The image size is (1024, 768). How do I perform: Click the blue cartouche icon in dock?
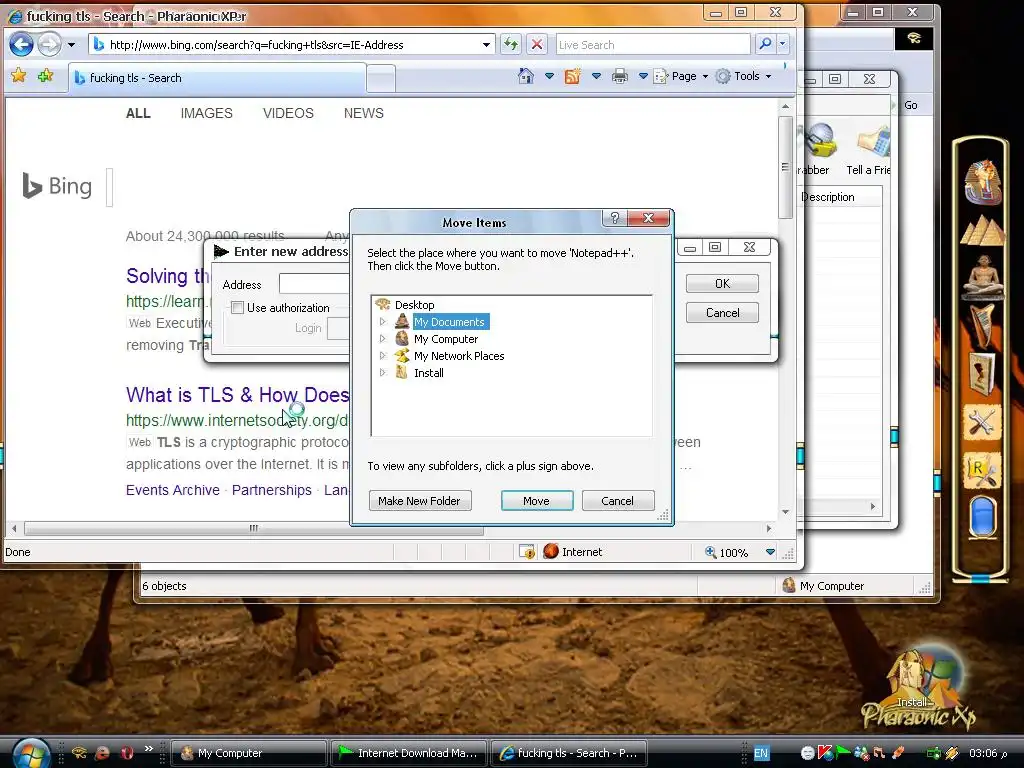(x=982, y=516)
